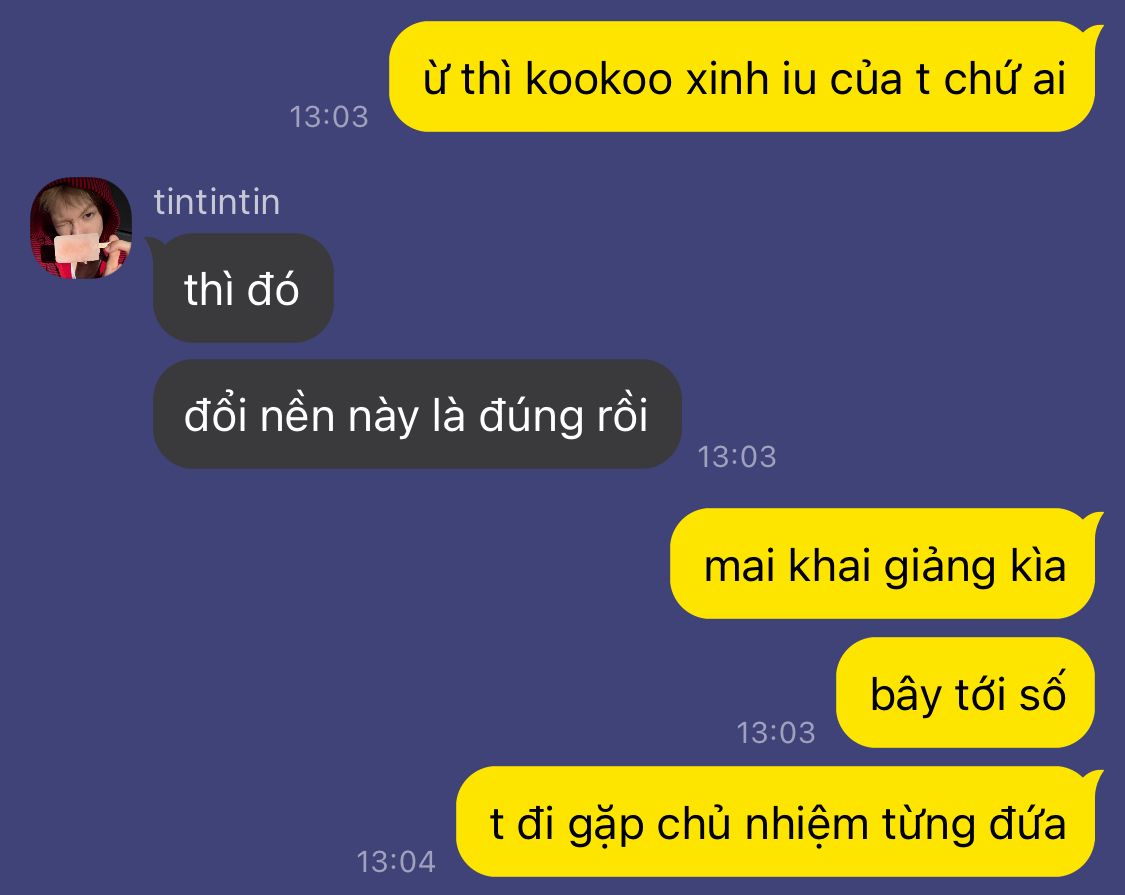
Task: Click the word 'nền' in the gray bubble
Action: click(x=297, y=415)
